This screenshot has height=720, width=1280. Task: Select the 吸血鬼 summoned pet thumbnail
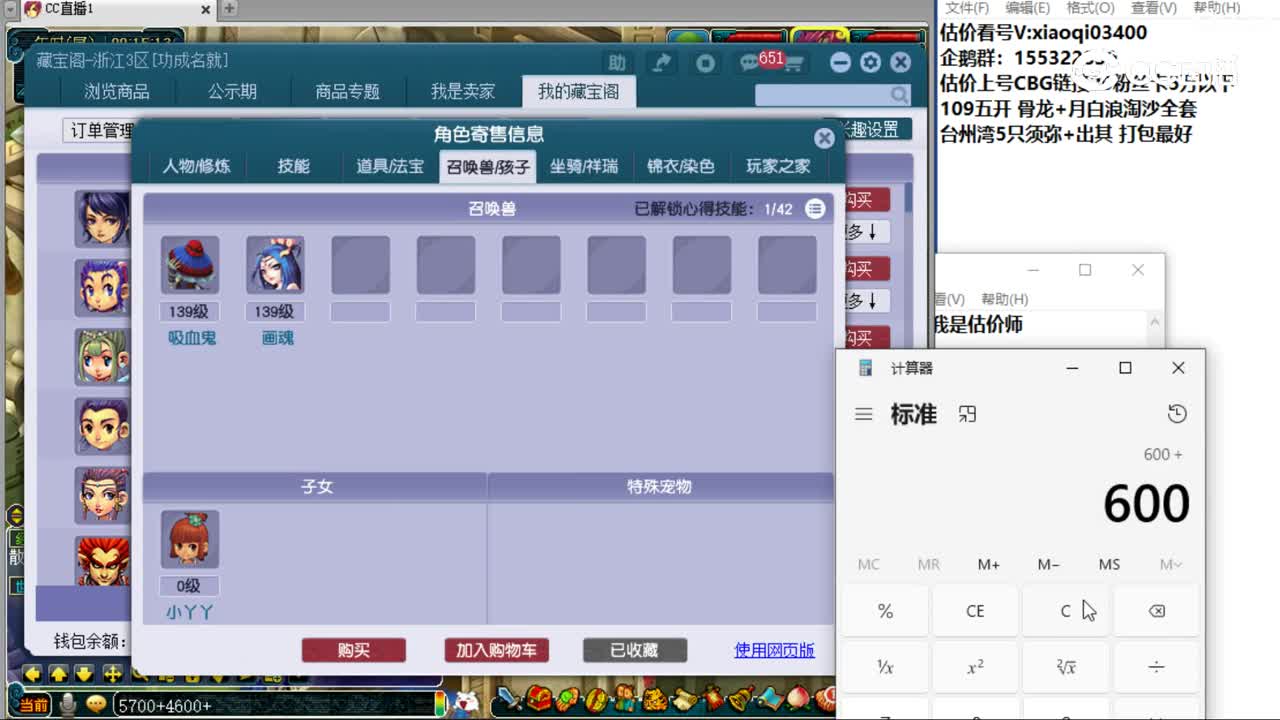tap(189, 264)
